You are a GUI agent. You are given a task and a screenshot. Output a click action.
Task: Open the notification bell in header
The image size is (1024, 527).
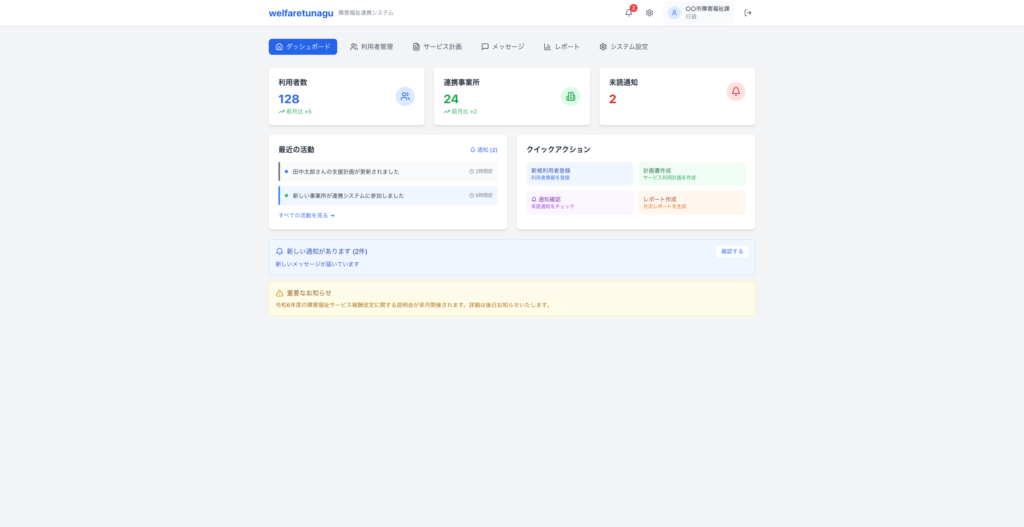[629, 13]
